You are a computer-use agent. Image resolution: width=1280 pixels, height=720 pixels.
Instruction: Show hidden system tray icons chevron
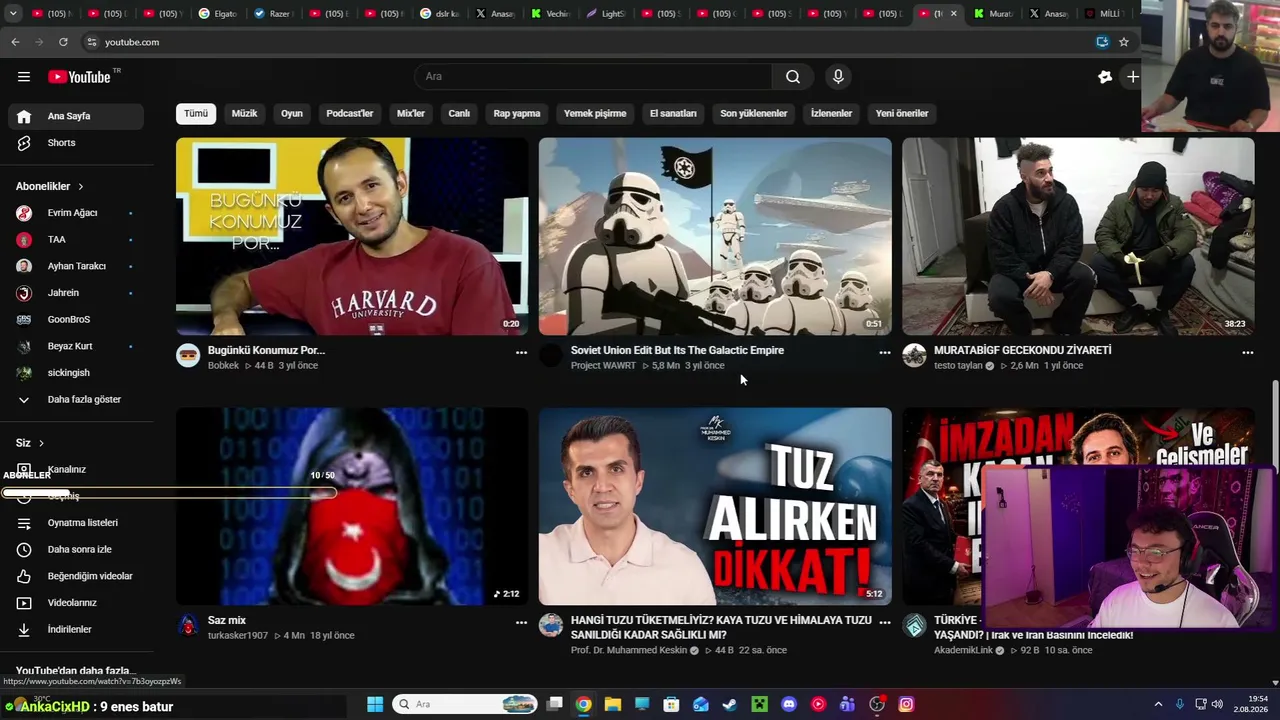[x=1160, y=704]
